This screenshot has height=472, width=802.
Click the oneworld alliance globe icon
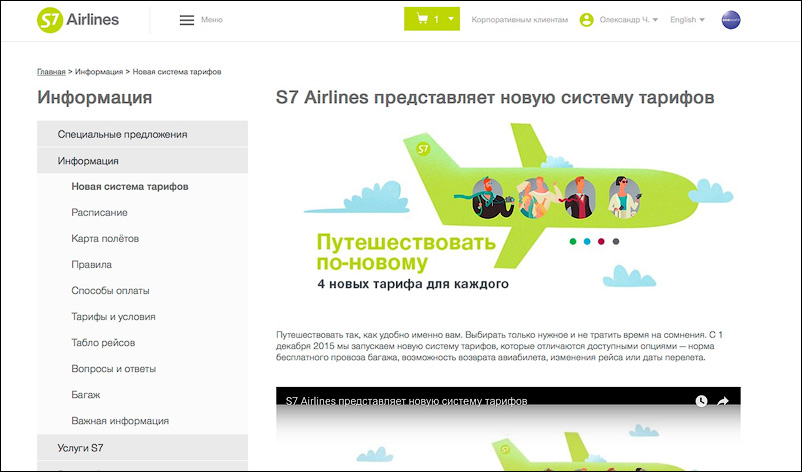731,20
